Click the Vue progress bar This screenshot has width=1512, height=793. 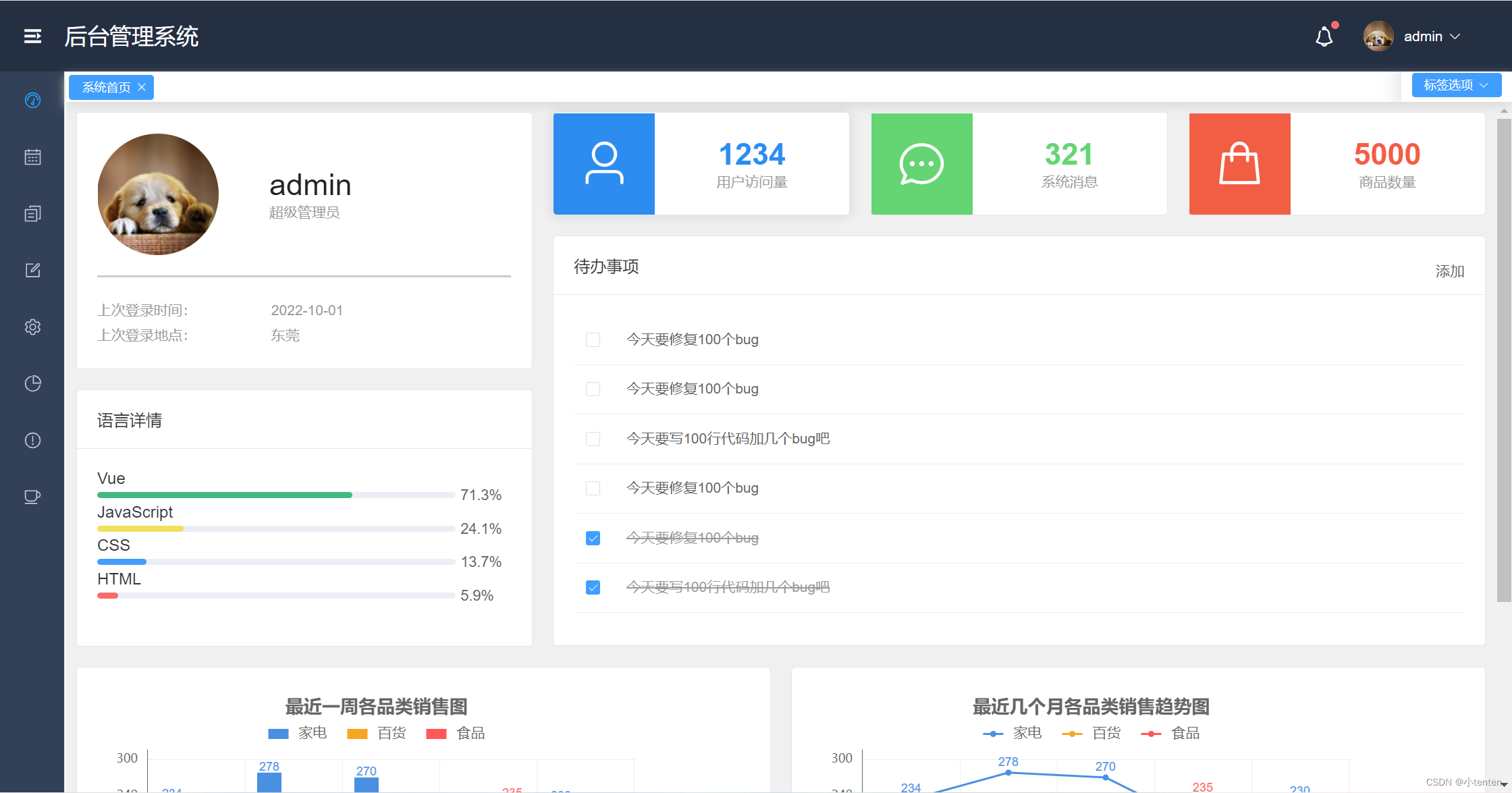point(276,495)
